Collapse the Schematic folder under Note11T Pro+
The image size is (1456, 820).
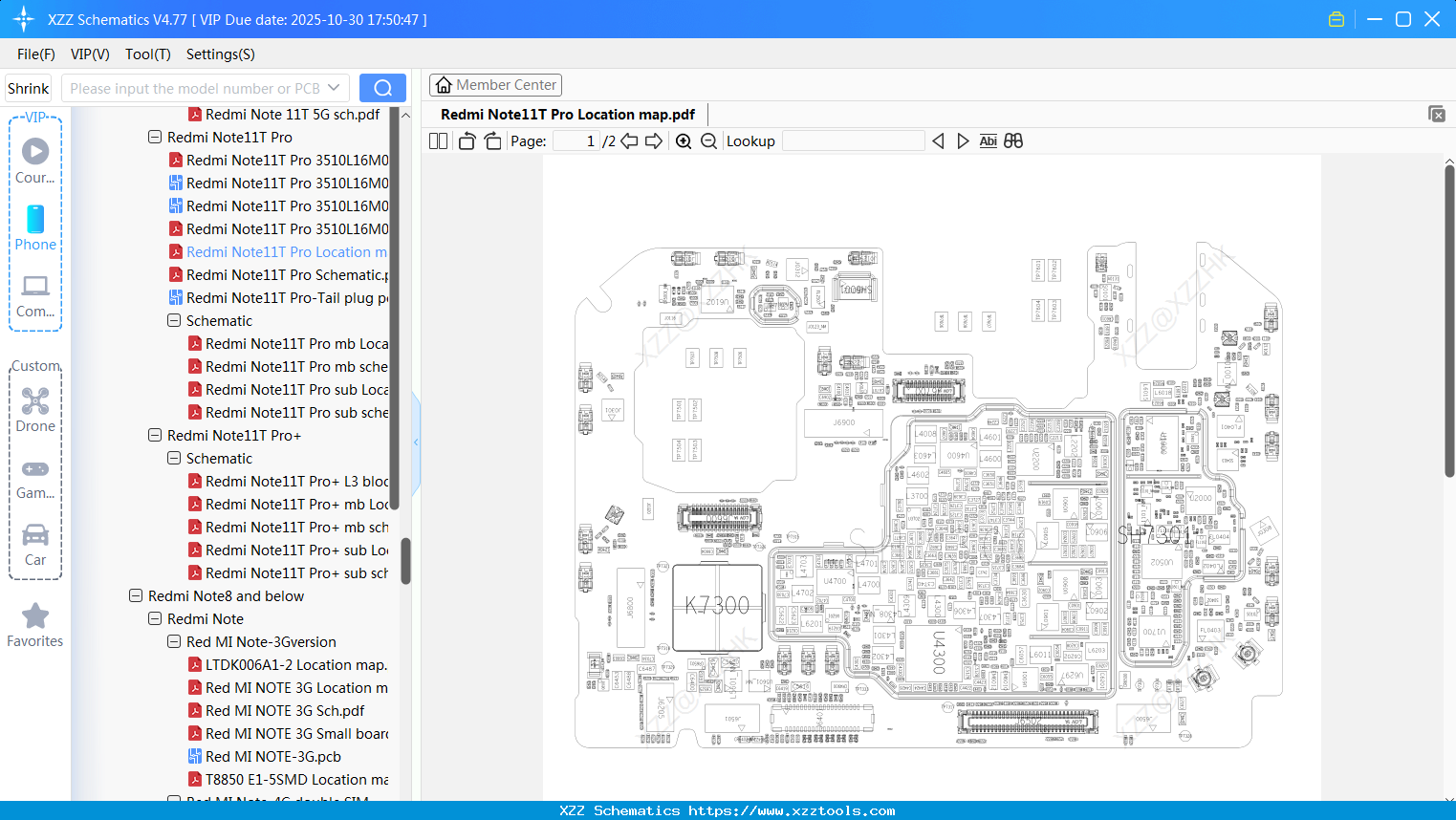[173, 458]
